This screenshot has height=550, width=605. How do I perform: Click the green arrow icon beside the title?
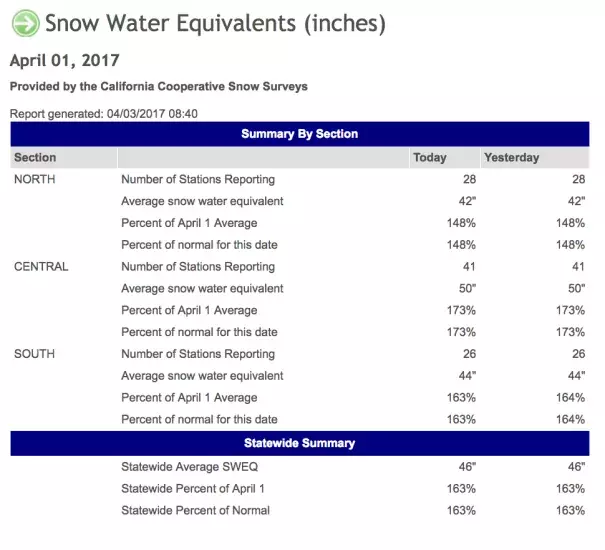click(x=25, y=23)
